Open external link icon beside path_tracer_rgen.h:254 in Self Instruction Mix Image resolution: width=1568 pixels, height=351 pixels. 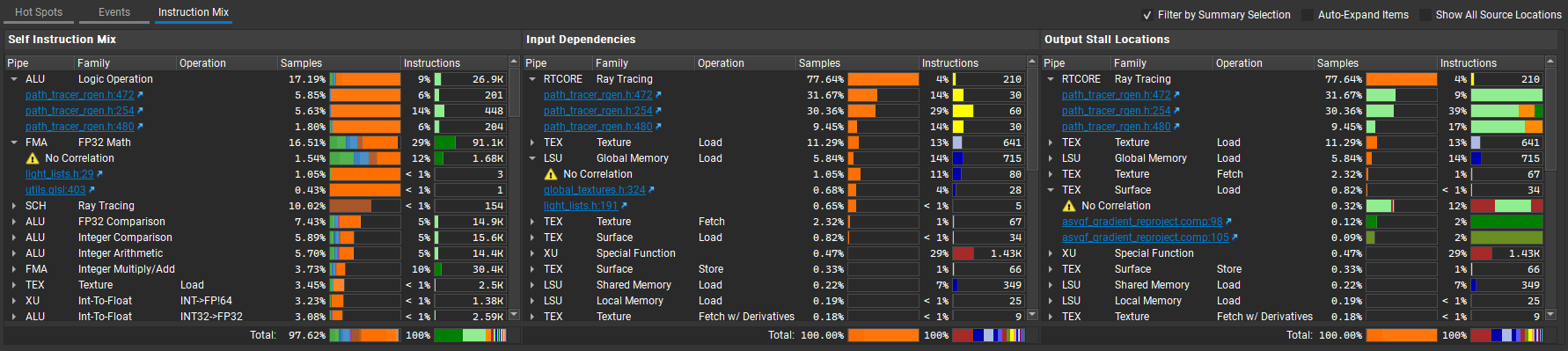tap(140, 111)
